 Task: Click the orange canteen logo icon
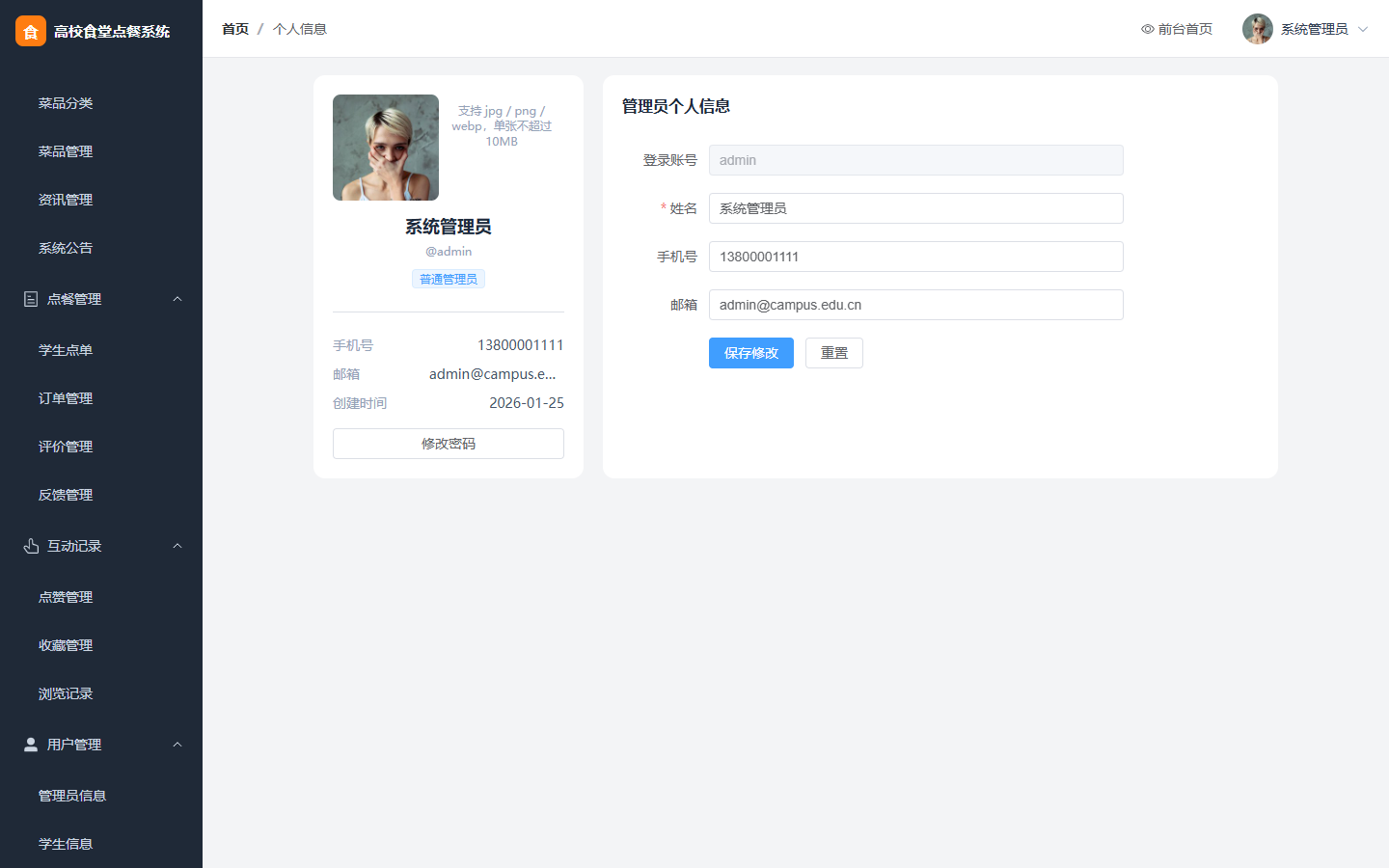pyautogui.click(x=31, y=31)
